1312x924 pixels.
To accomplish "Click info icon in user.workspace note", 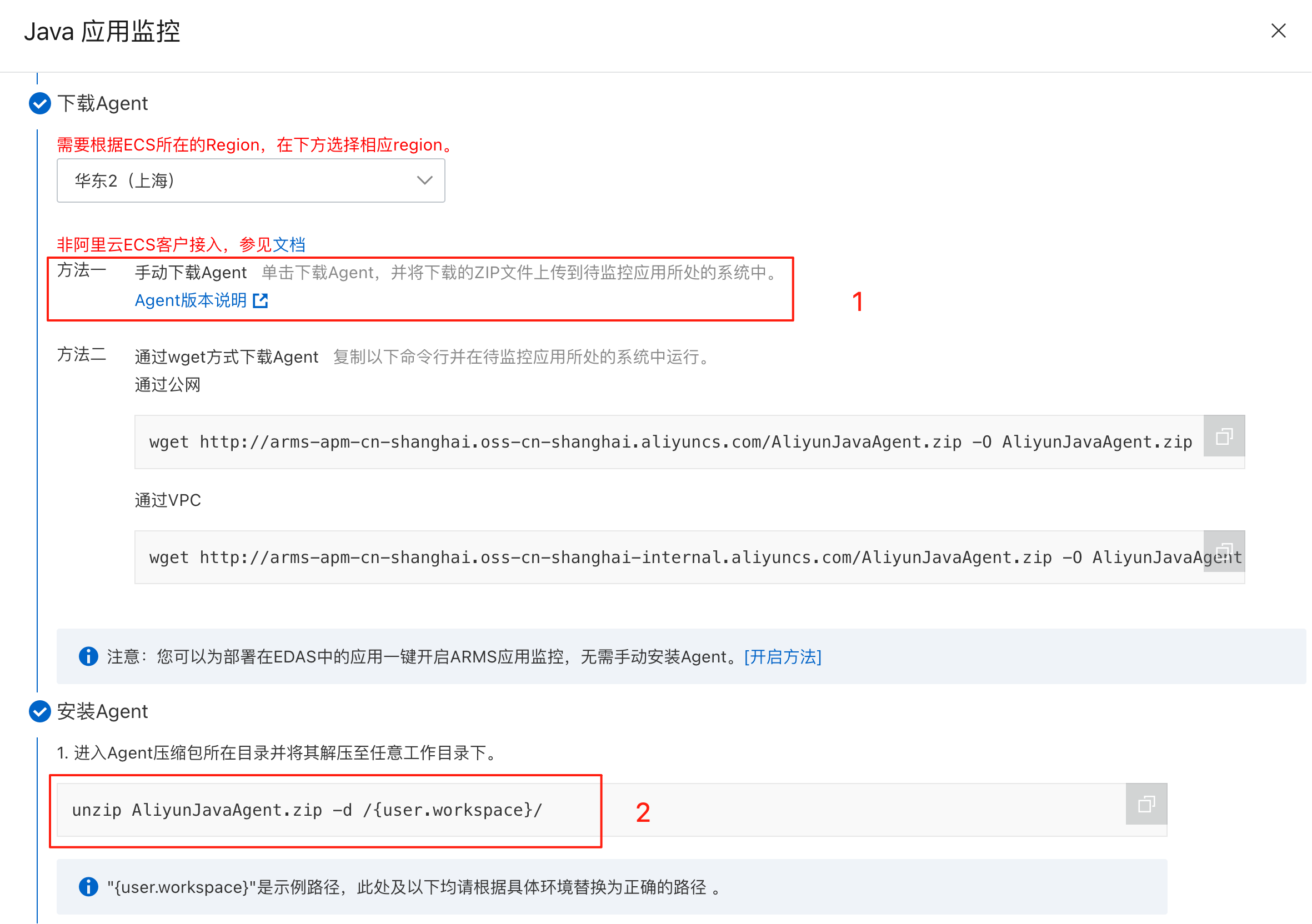I will point(88,887).
